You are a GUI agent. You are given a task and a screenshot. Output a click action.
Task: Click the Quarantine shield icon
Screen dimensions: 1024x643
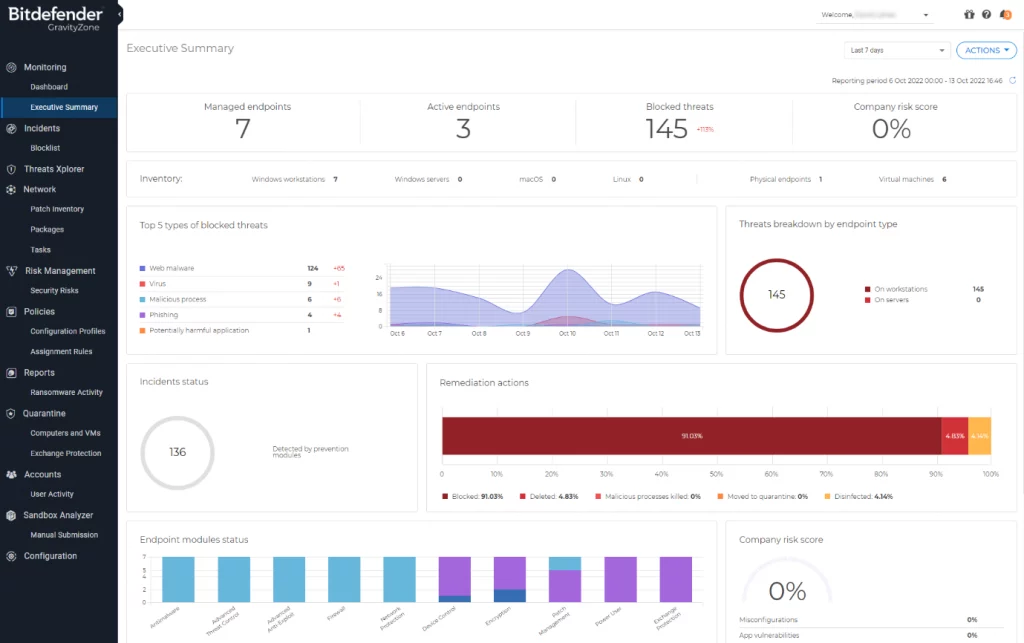(x=12, y=413)
